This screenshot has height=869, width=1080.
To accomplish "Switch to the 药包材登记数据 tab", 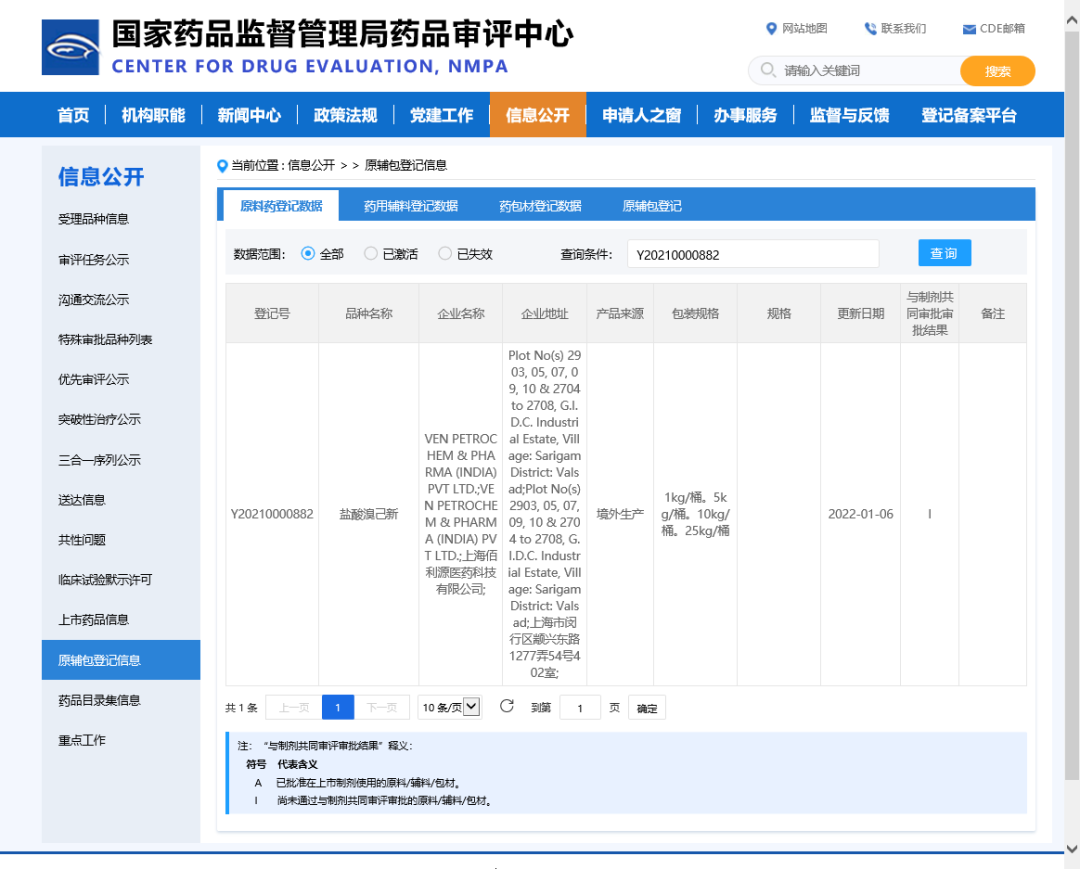I will (x=540, y=206).
